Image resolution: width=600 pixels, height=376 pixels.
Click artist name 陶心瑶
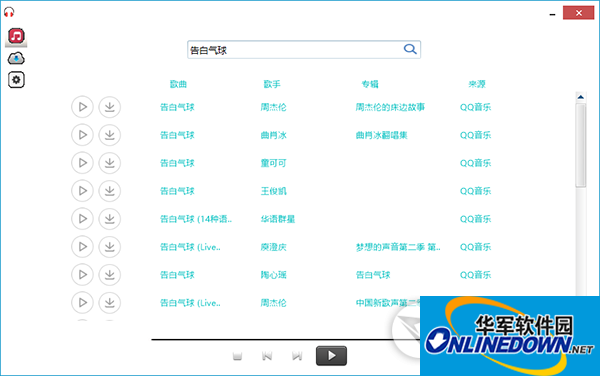(273, 275)
